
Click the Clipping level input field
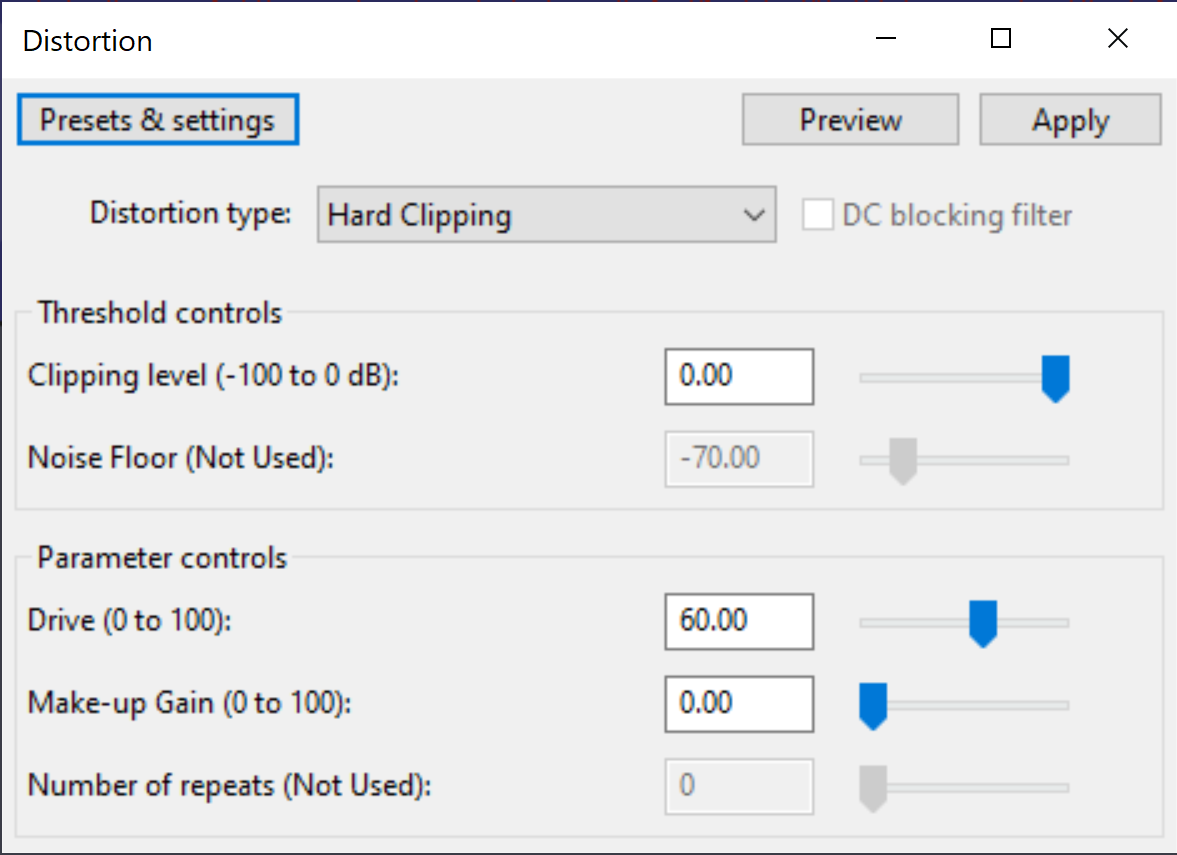(738, 376)
